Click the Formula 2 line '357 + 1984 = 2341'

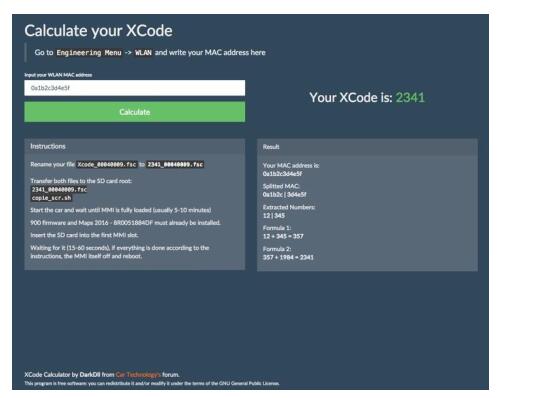tap(288, 257)
